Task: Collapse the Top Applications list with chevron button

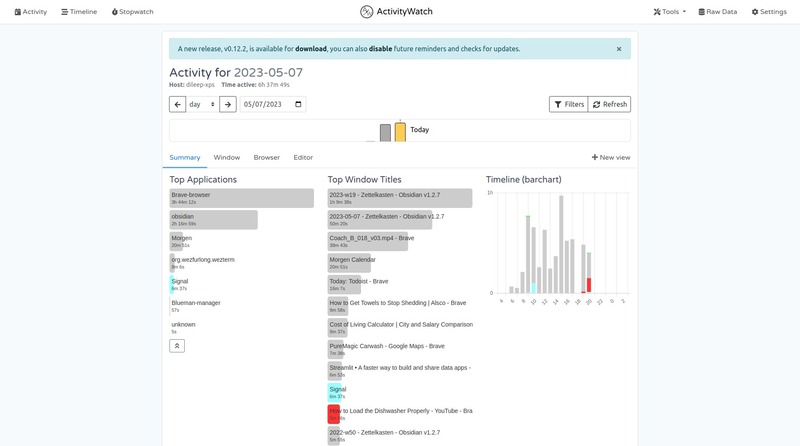Action: click(177, 346)
